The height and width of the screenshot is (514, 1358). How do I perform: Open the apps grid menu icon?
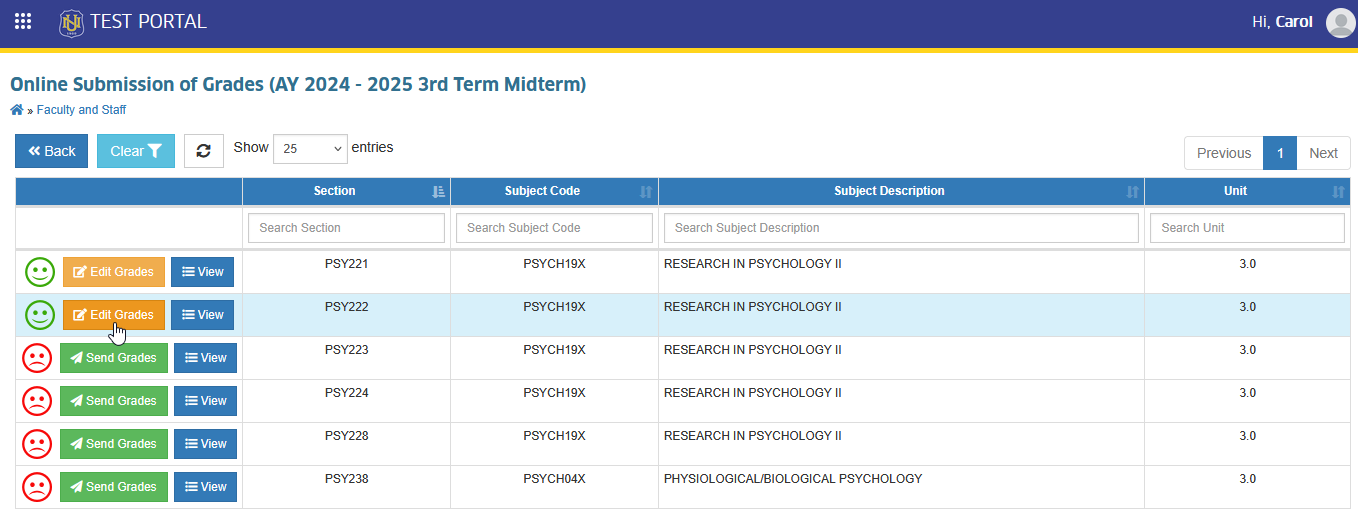[23, 21]
